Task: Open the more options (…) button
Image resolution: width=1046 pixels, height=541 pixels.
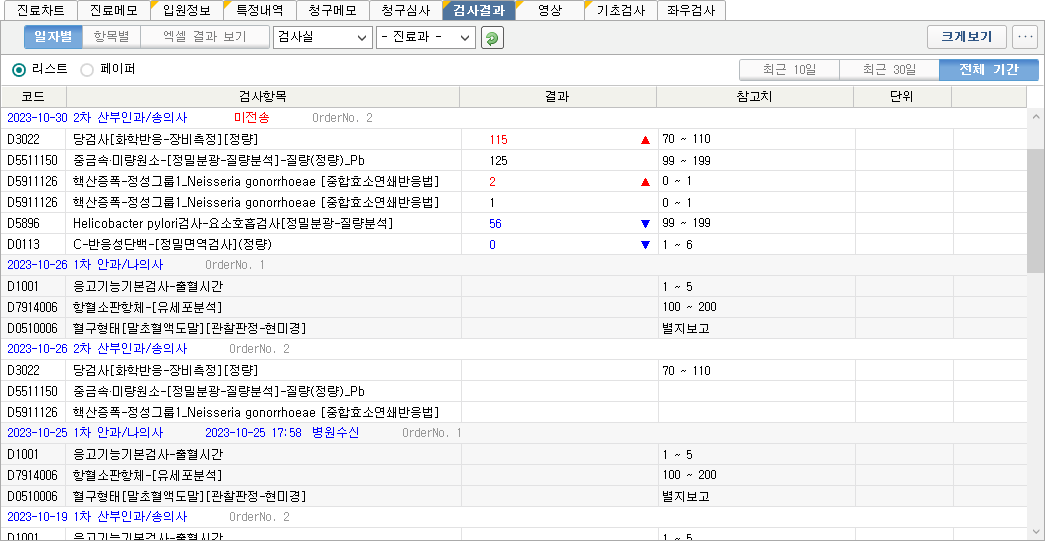Action: click(x=1025, y=37)
